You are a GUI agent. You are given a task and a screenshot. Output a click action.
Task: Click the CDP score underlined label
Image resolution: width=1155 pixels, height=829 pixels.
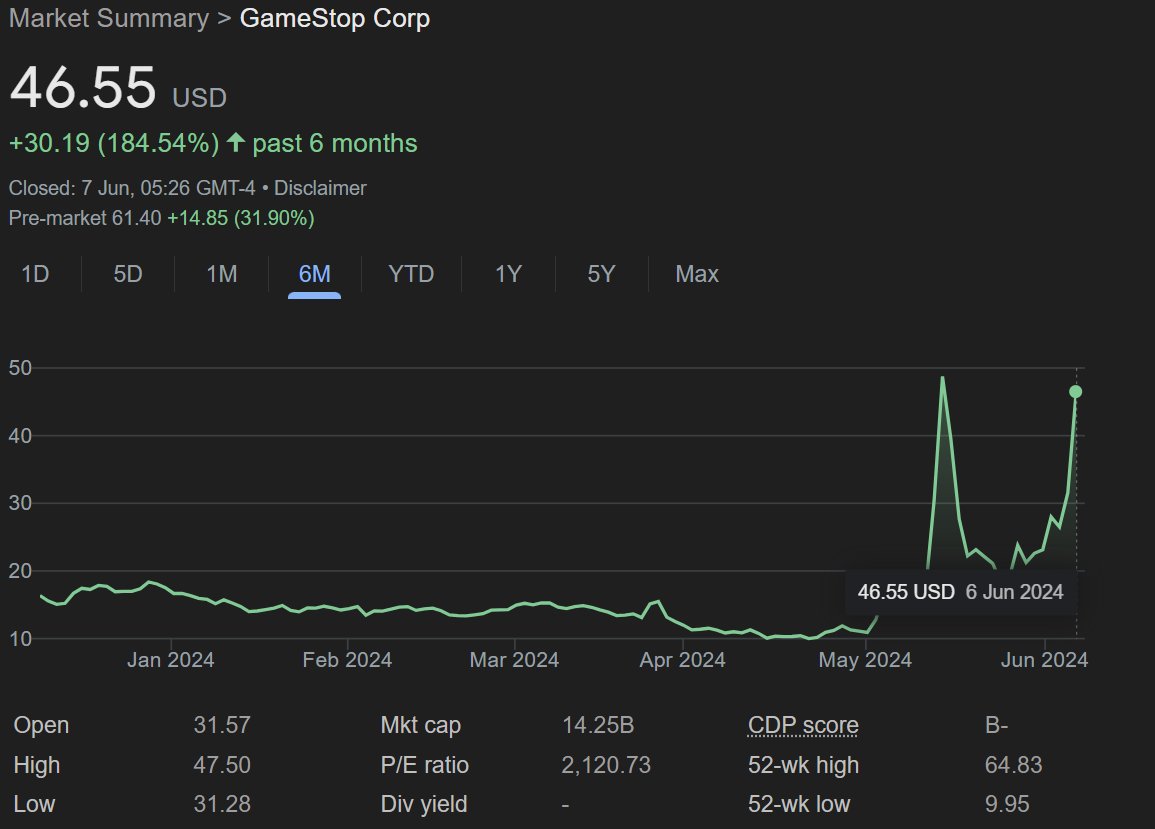803,725
